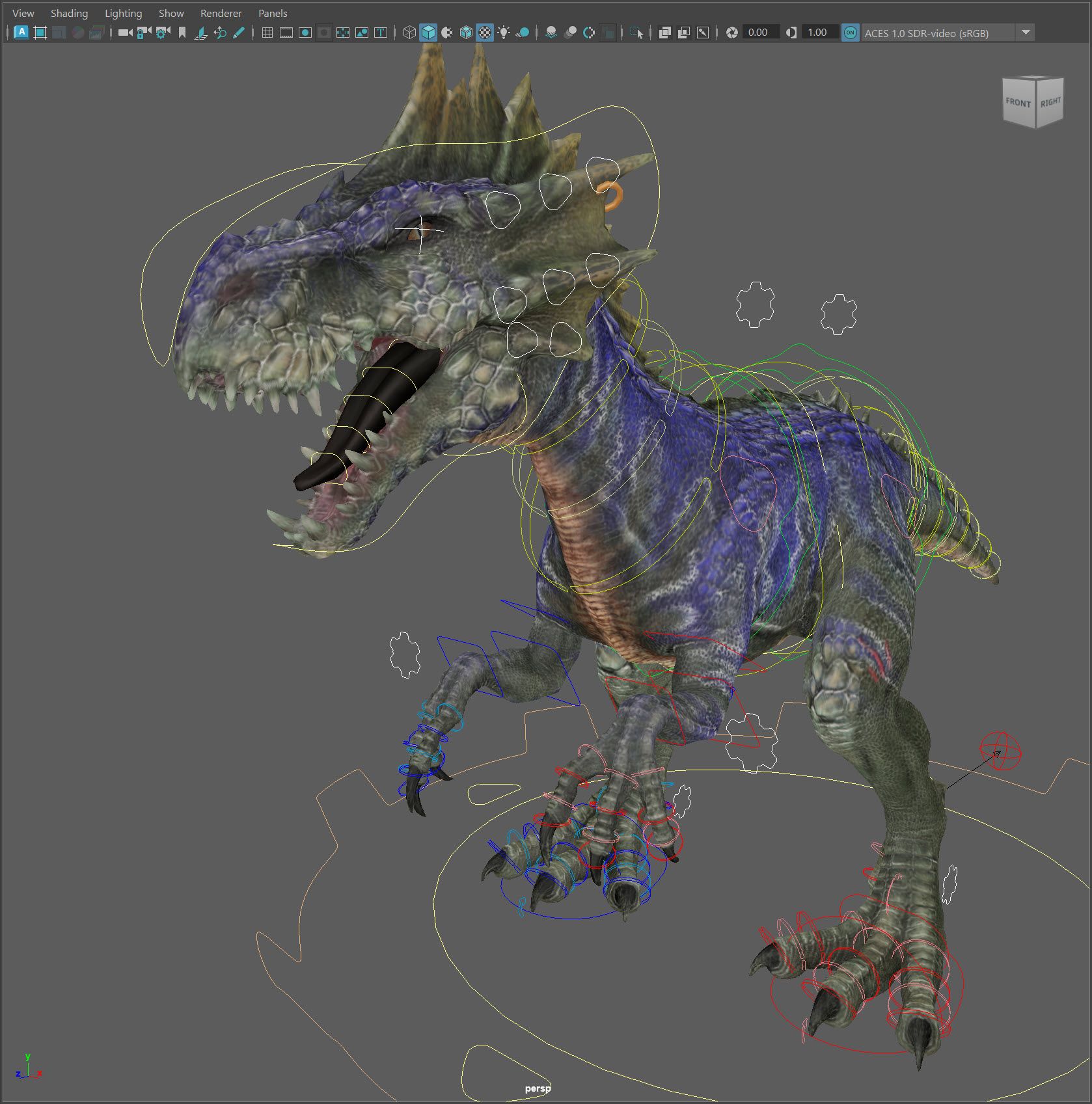This screenshot has width=1092, height=1104.
Task: Toggle the viewport Grid display
Action: tap(267, 32)
